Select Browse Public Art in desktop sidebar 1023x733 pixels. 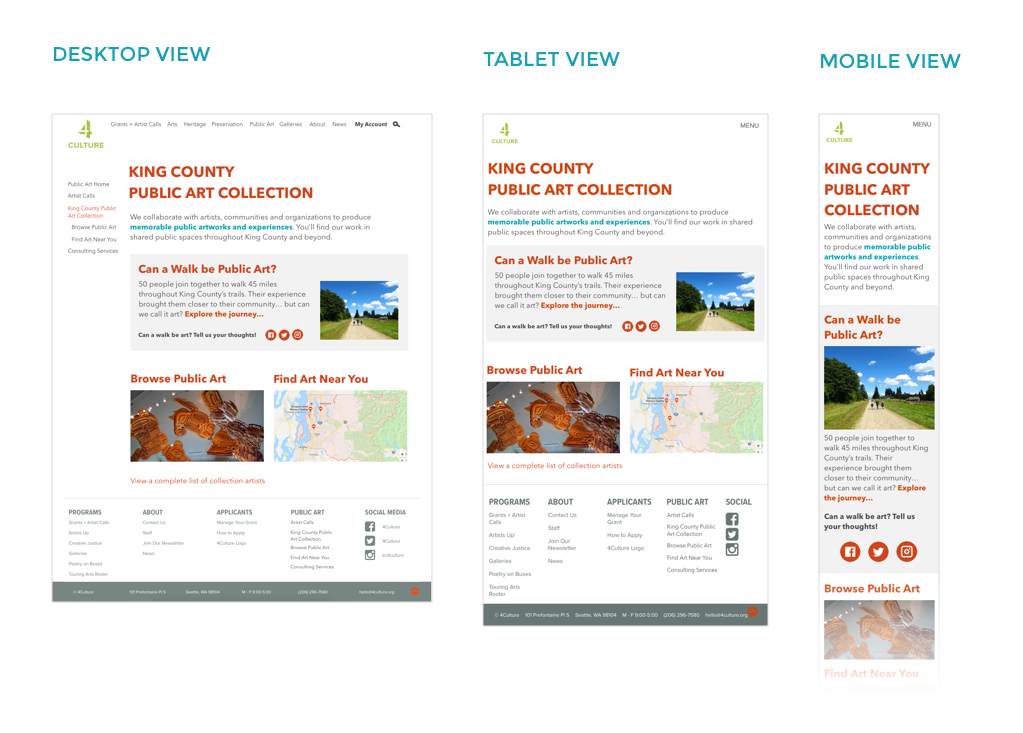coord(94,227)
